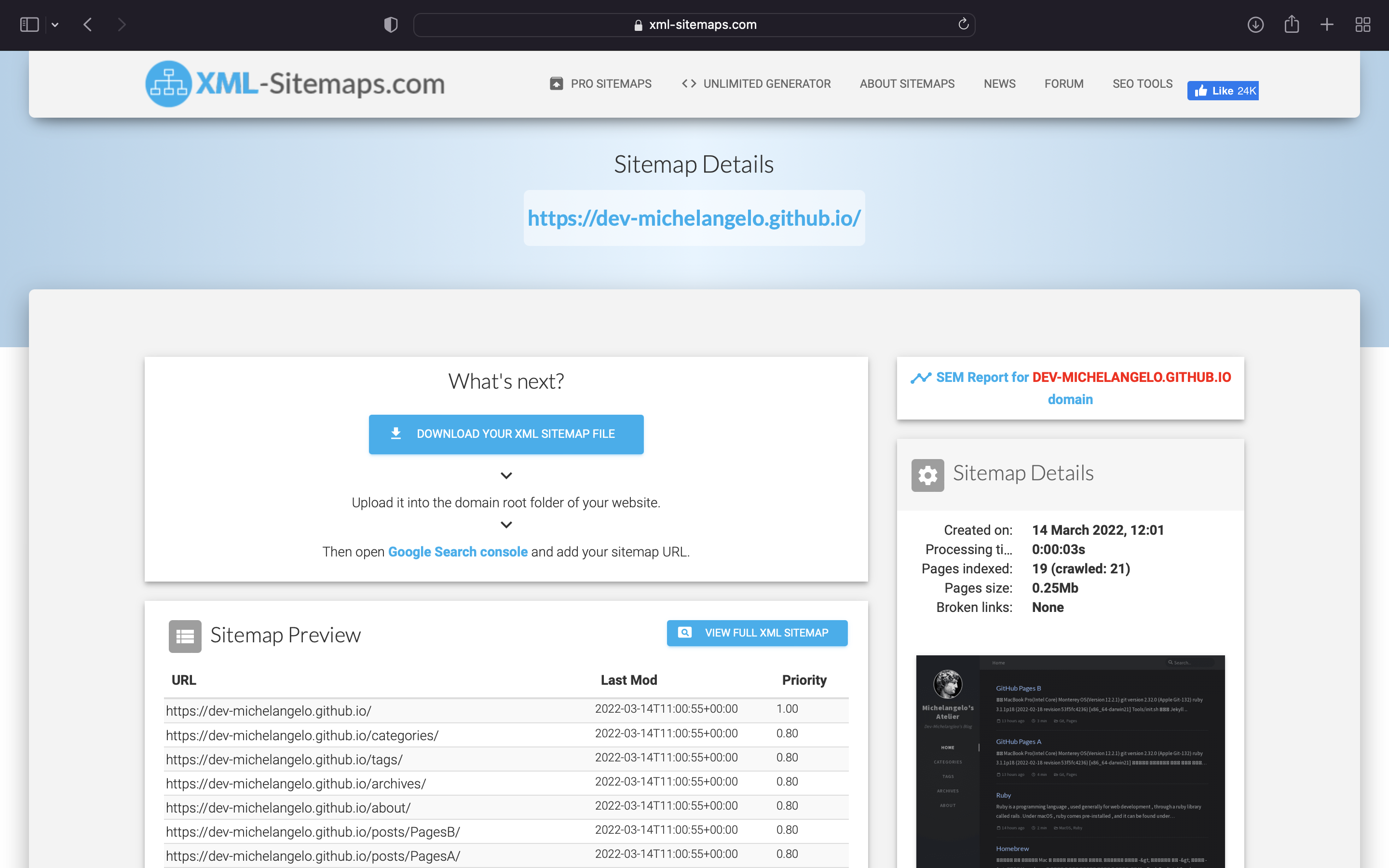Click View Full XML Sitemap button
This screenshot has height=868, width=1389.
[x=757, y=633]
